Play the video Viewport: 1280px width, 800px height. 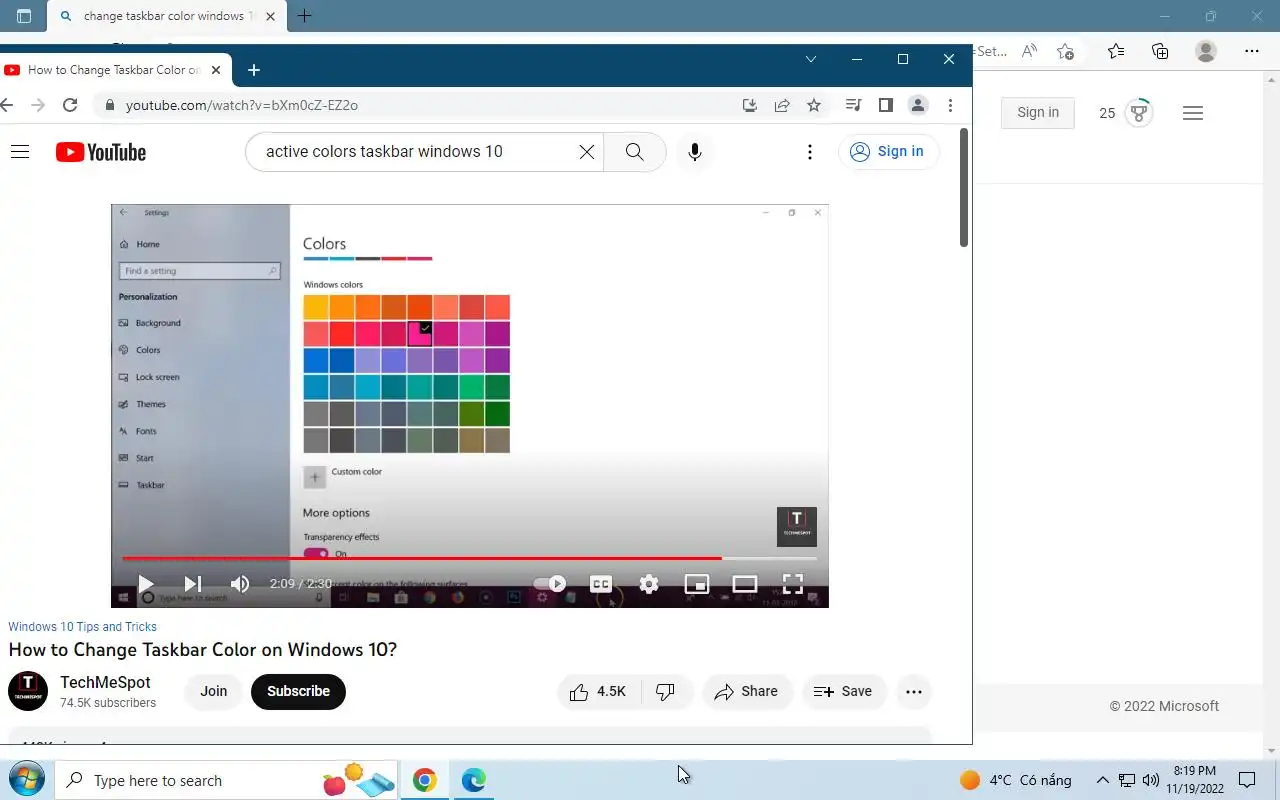[145, 584]
